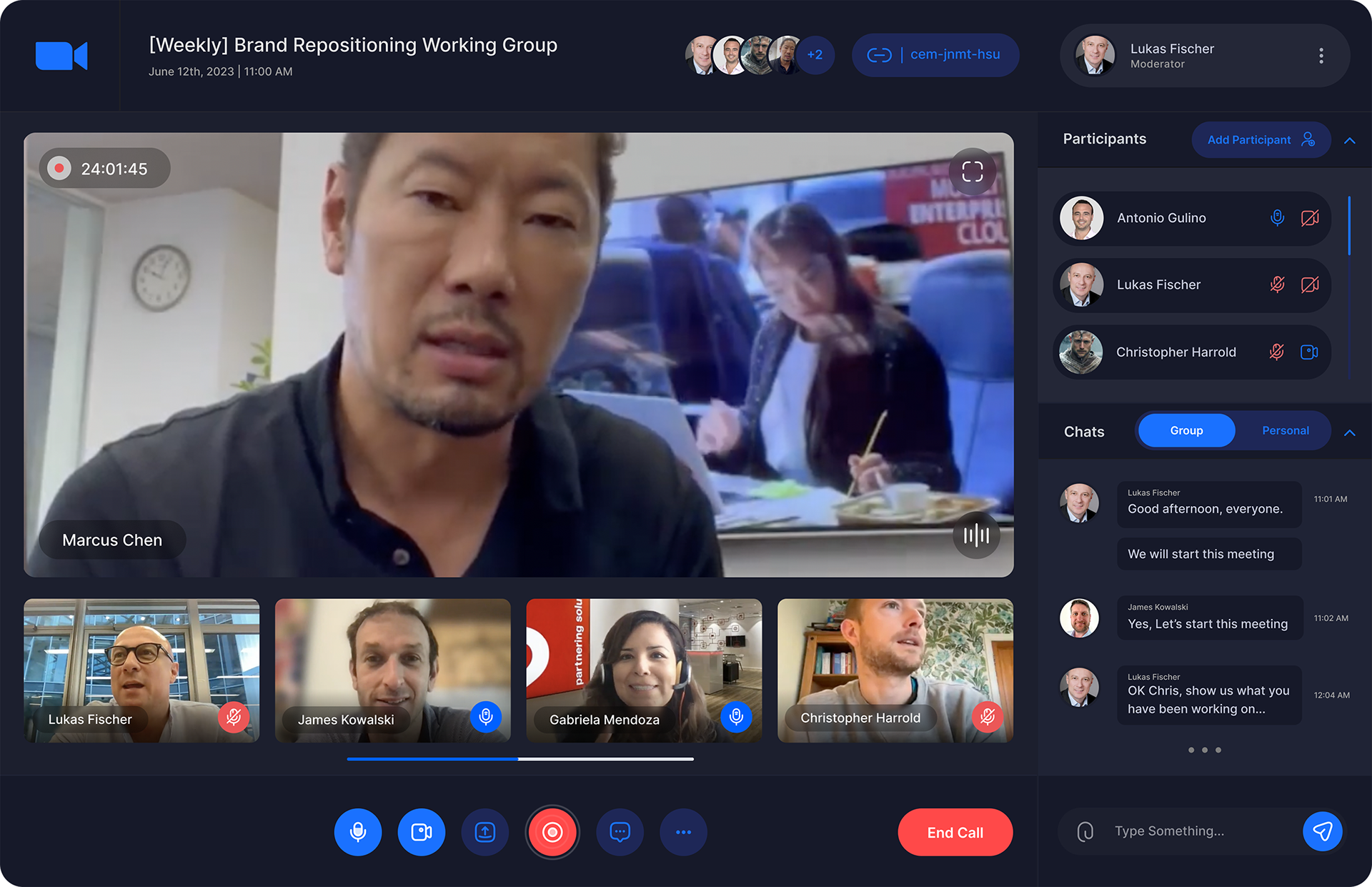The width and height of the screenshot is (1372, 887).
Task: Click the red record button in toolbar
Action: tap(552, 832)
